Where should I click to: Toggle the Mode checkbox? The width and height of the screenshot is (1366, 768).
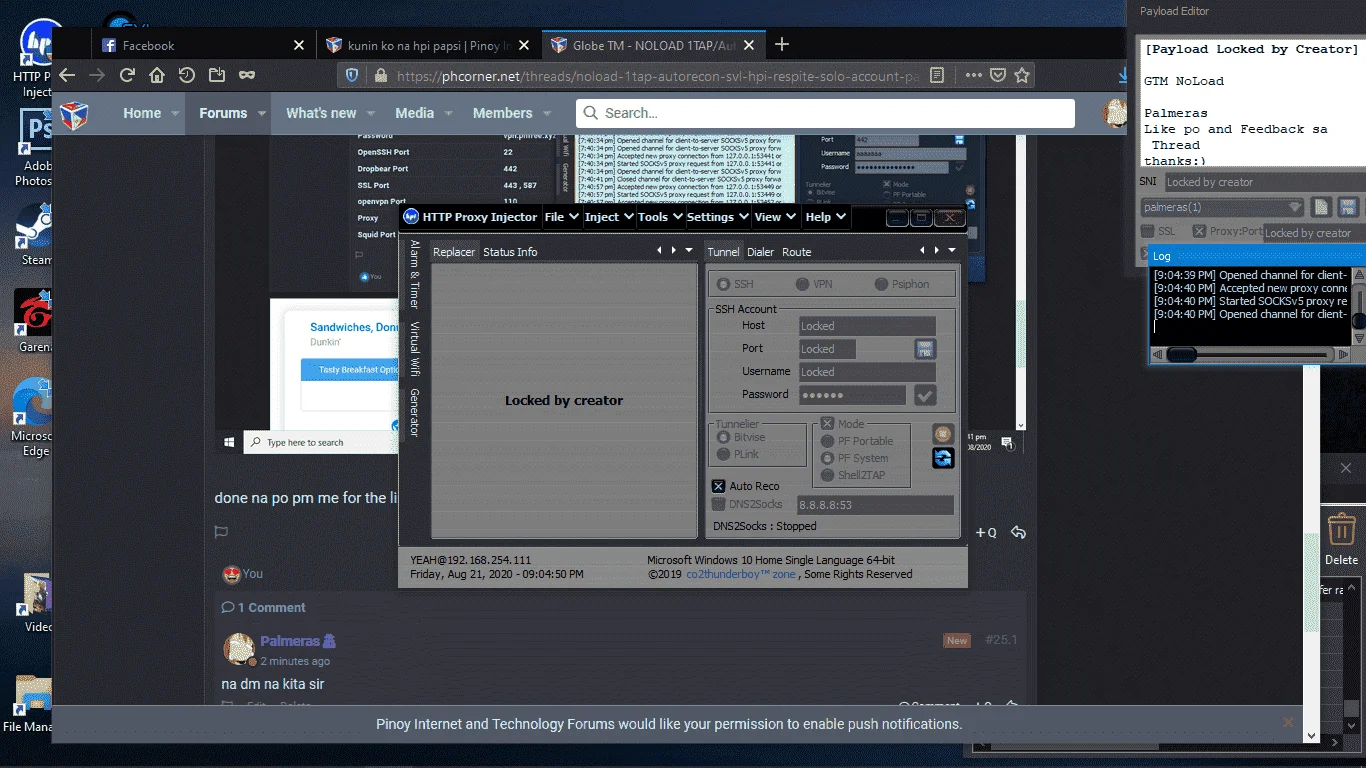pos(827,424)
